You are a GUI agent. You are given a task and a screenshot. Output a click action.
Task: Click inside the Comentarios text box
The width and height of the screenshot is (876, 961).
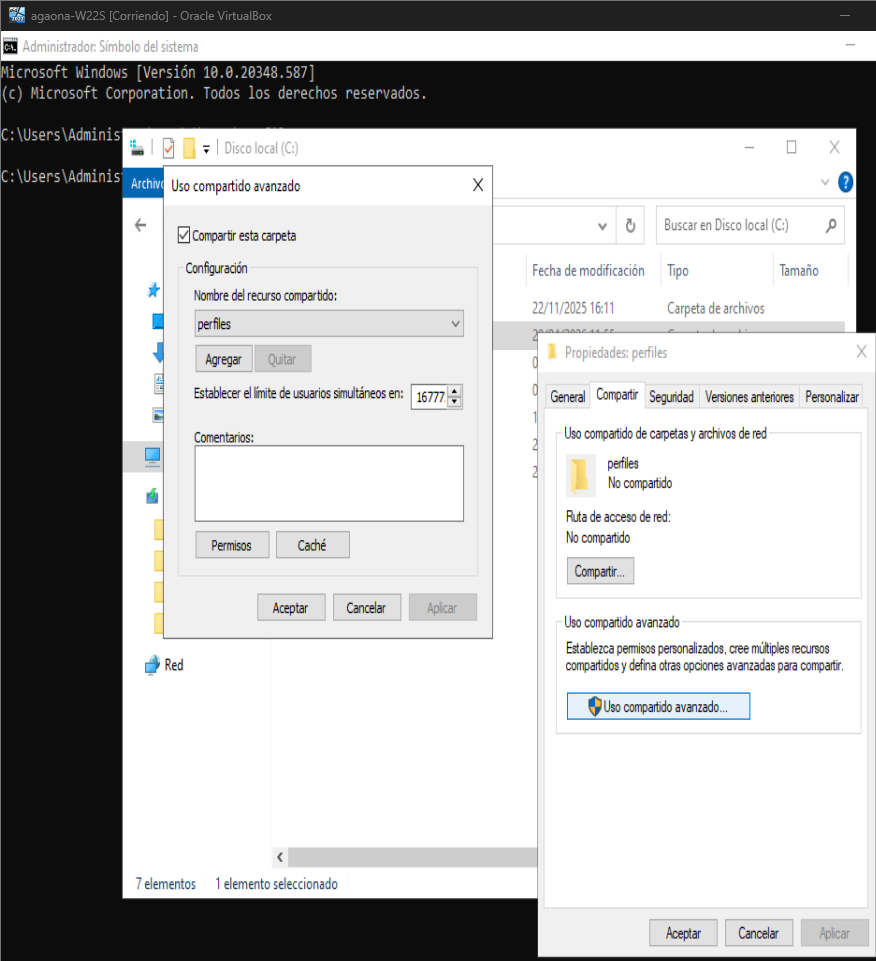click(x=329, y=483)
